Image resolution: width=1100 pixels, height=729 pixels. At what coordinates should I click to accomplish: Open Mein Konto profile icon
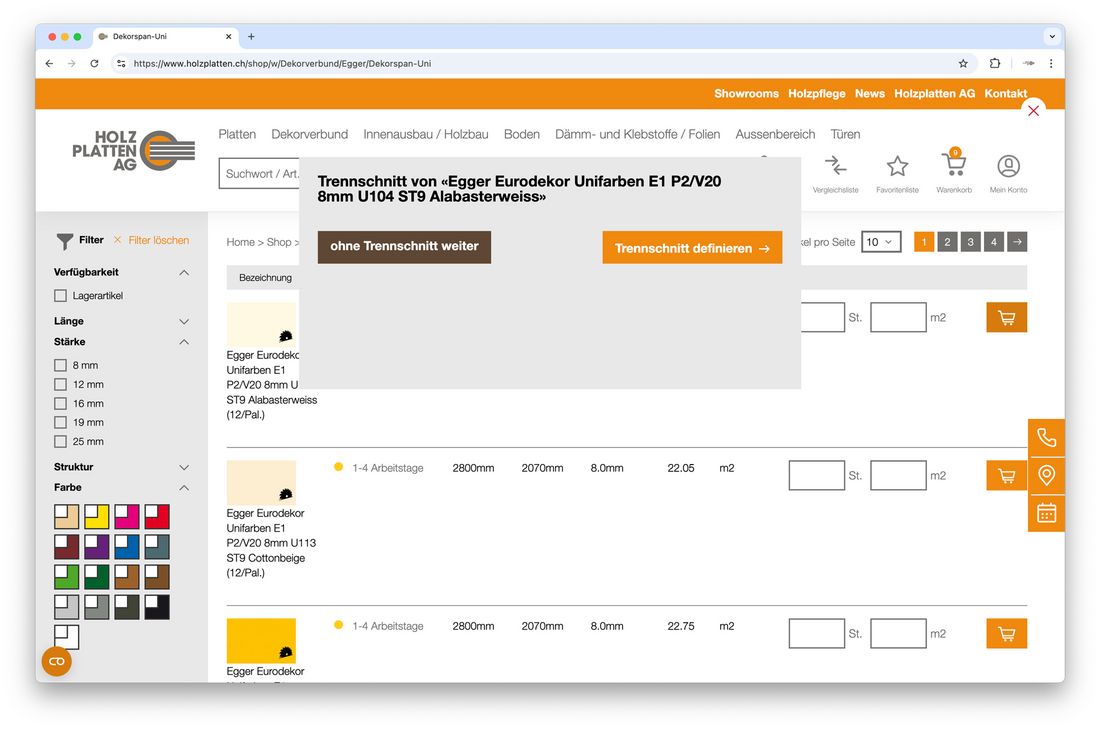(x=1008, y=167)
